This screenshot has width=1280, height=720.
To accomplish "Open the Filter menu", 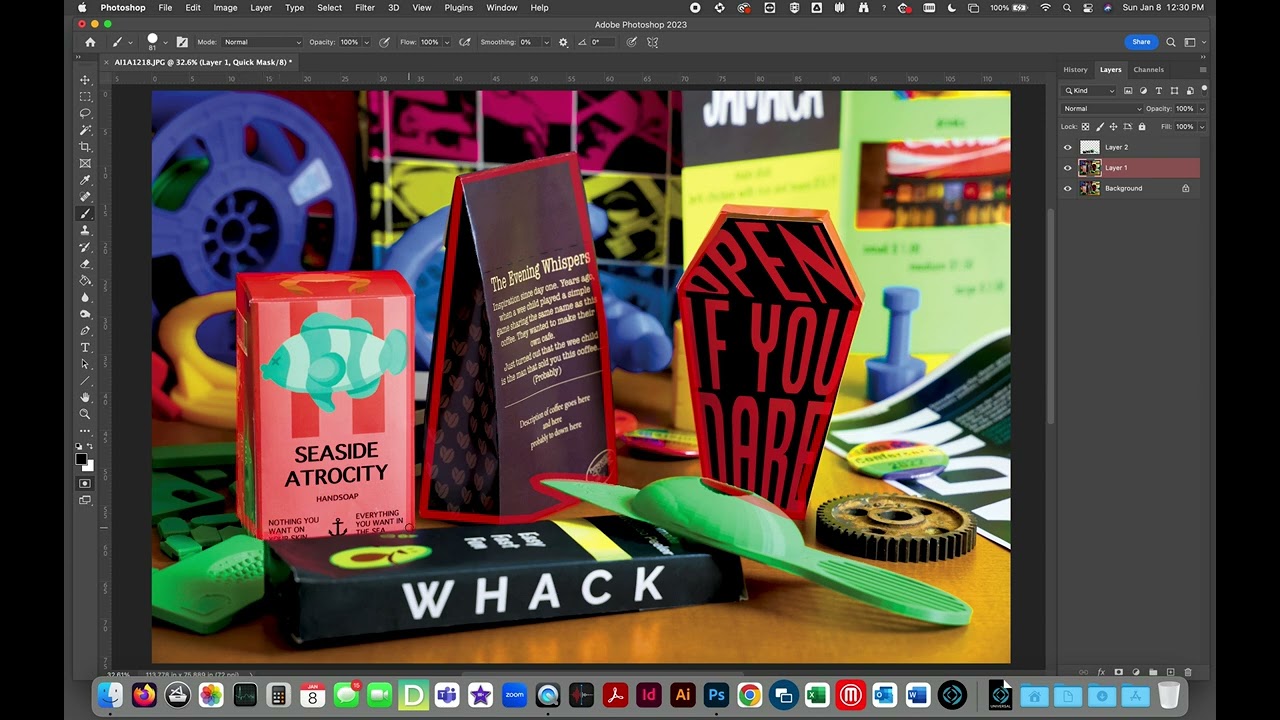I will pyautogui.click(x=365, y=7).
